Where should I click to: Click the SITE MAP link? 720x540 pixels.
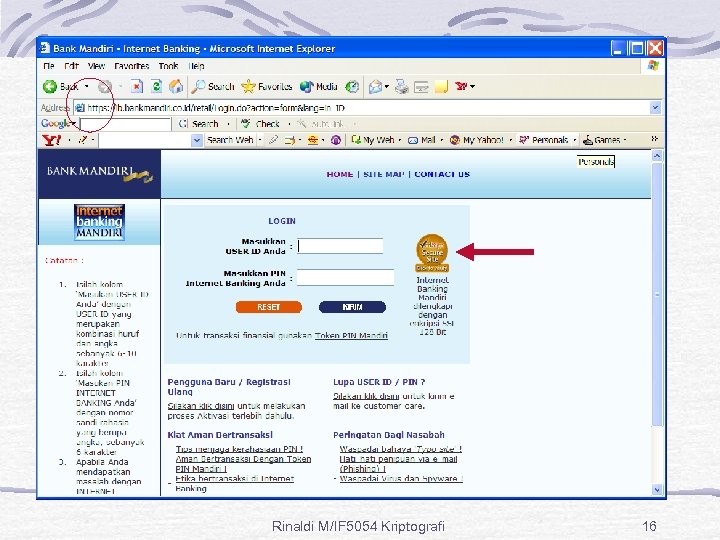pos(384,174)
